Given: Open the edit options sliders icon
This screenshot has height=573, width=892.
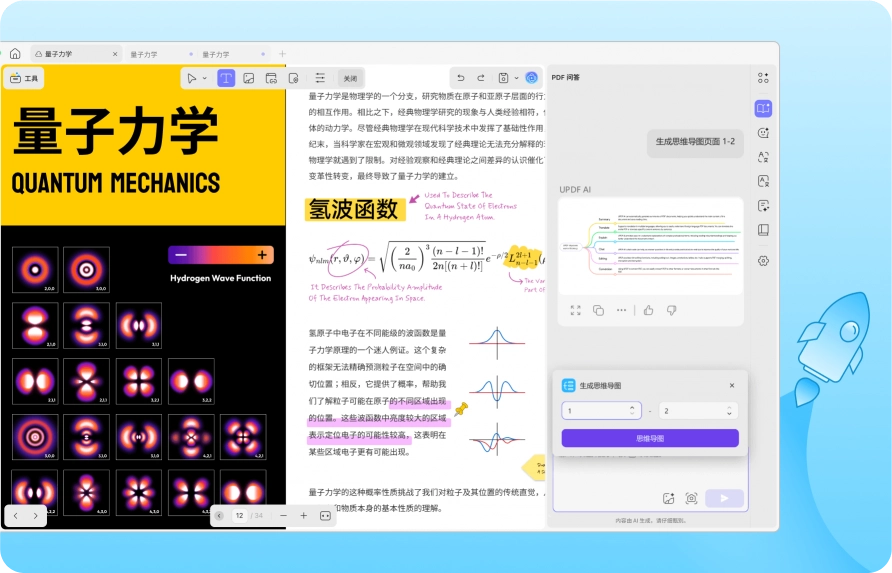Looking at the screenshot, I should click(320, 78).
